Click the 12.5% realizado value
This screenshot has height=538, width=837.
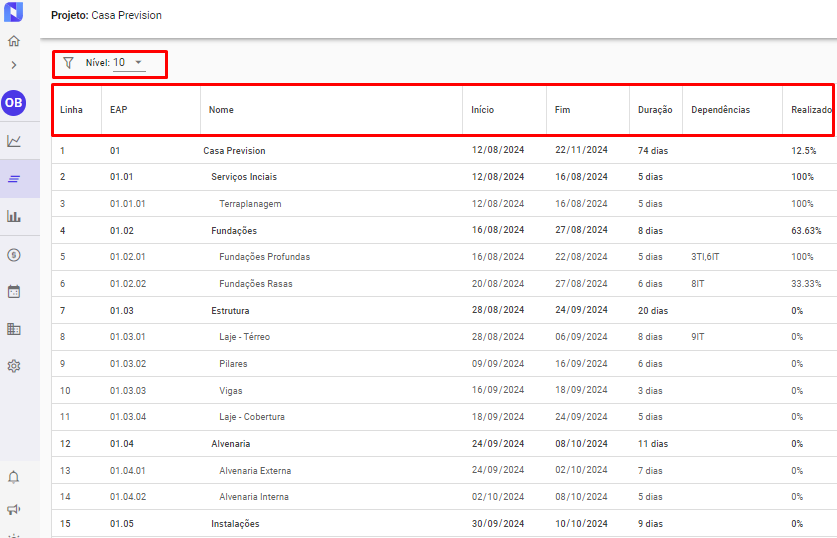coord(803,151)
